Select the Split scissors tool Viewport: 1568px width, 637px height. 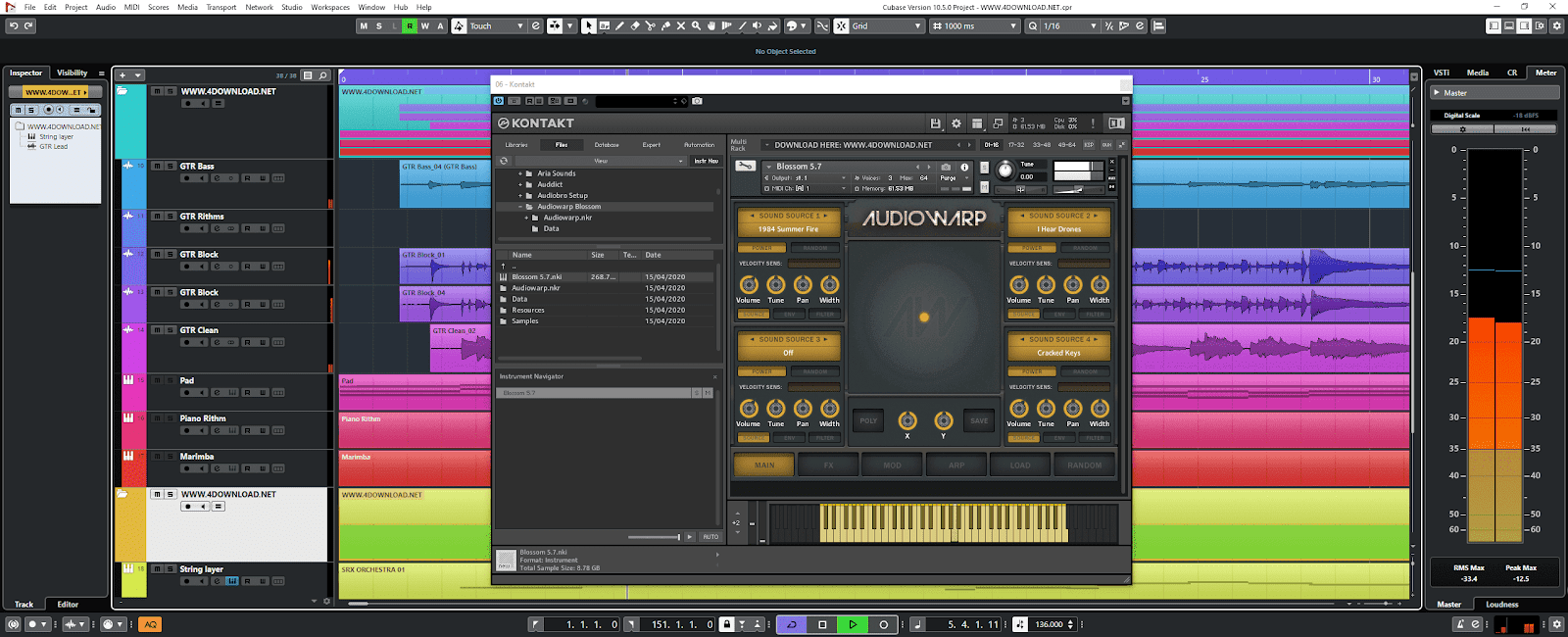[651, 26]
